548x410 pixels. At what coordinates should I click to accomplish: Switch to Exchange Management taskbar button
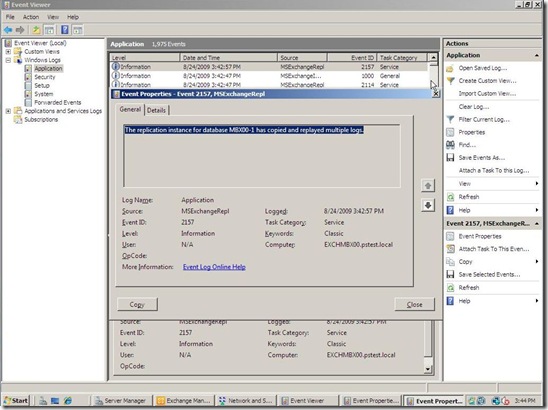[184, 401]
